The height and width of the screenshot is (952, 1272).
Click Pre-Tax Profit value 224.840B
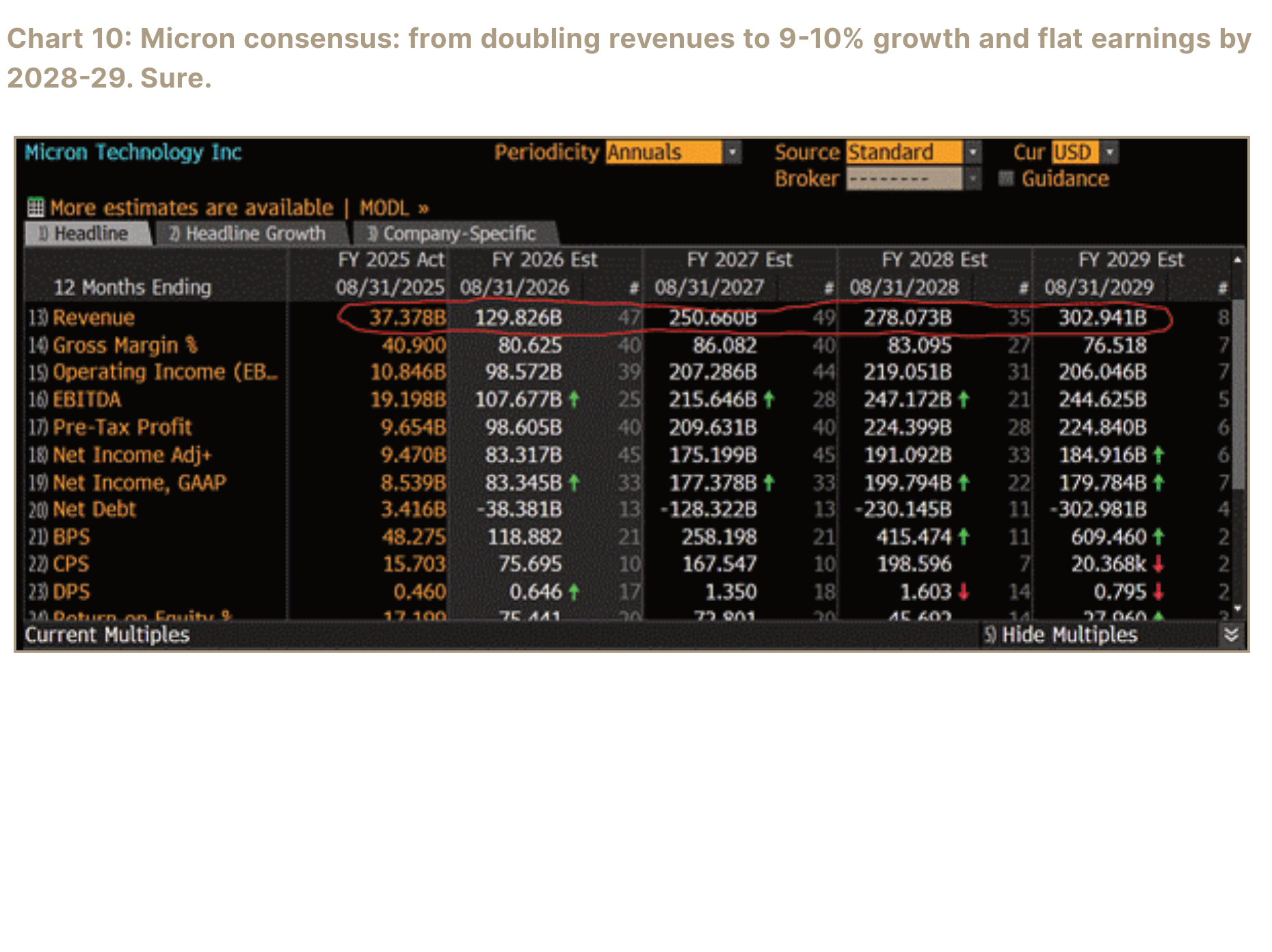click(x=1102, y=427)
